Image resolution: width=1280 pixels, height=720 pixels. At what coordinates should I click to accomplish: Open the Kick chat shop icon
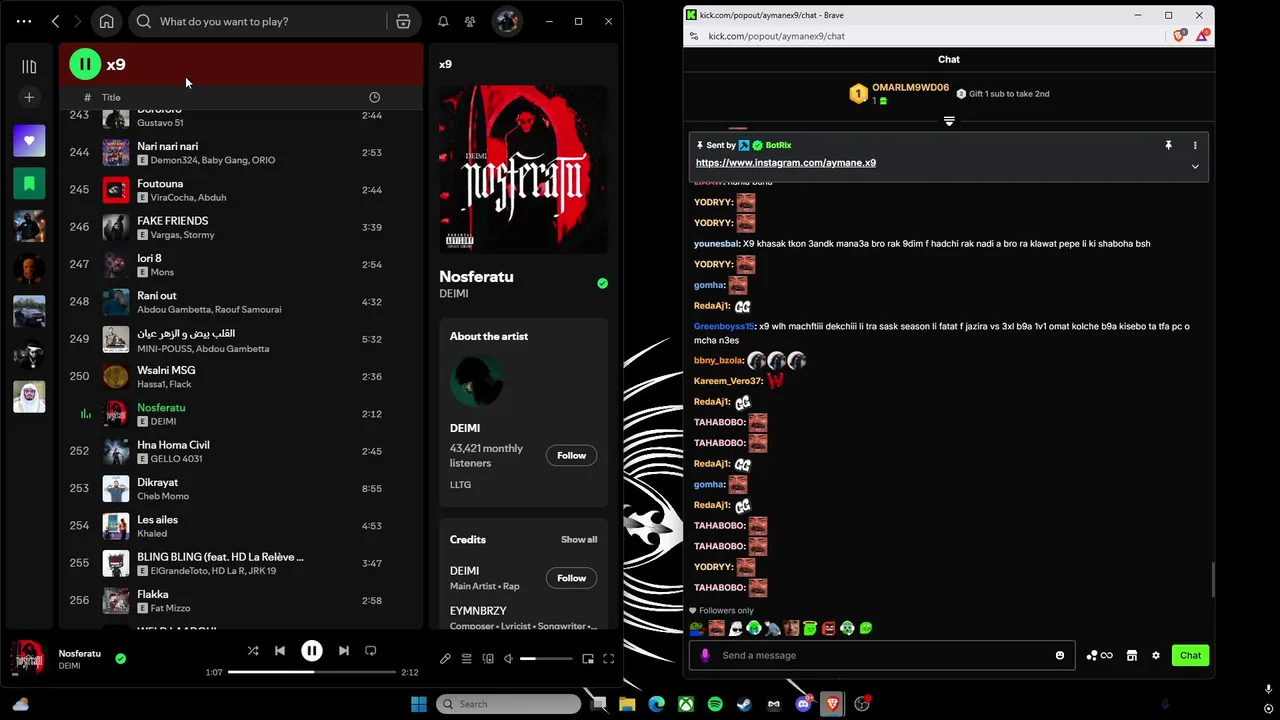(x=1132, y=655)
